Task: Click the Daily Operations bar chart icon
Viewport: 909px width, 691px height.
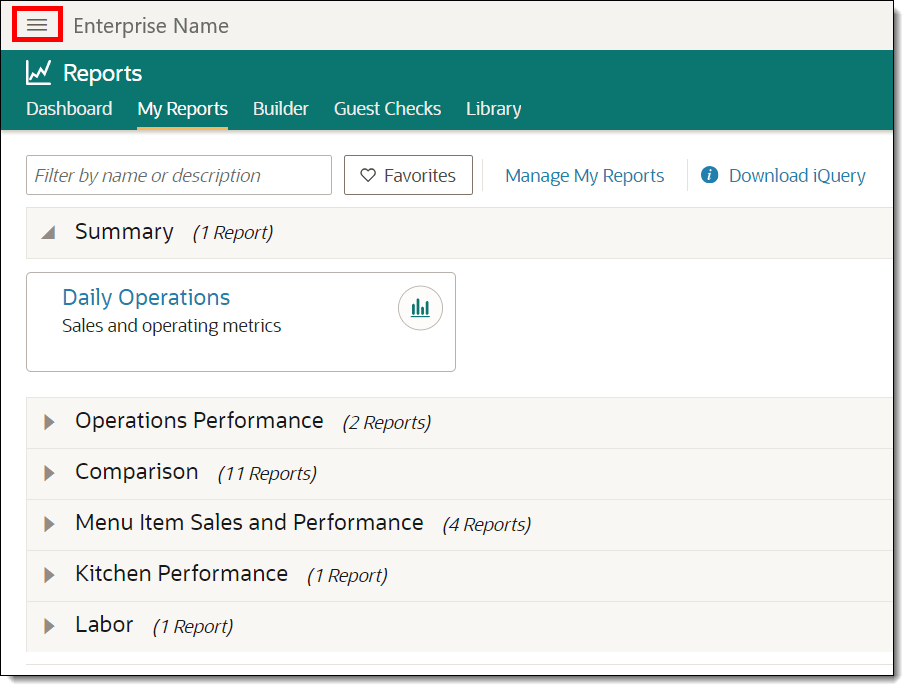Action: 420,308
